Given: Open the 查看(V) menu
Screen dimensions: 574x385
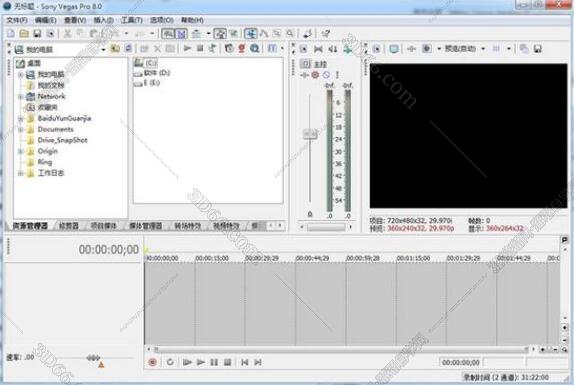Looking at the screenshot, I should [x=75, y=20].
